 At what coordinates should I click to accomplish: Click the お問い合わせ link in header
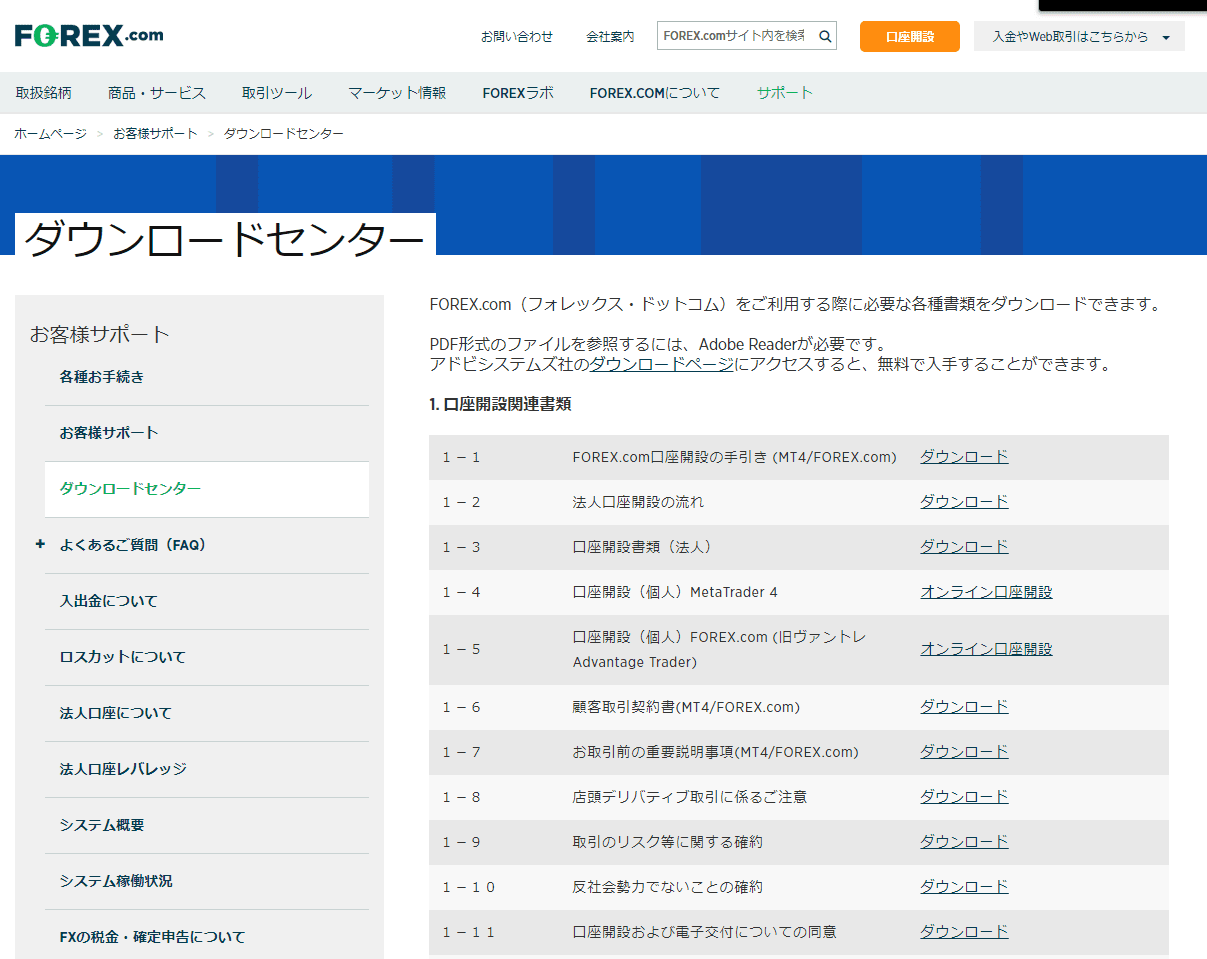tap(516, 37)
